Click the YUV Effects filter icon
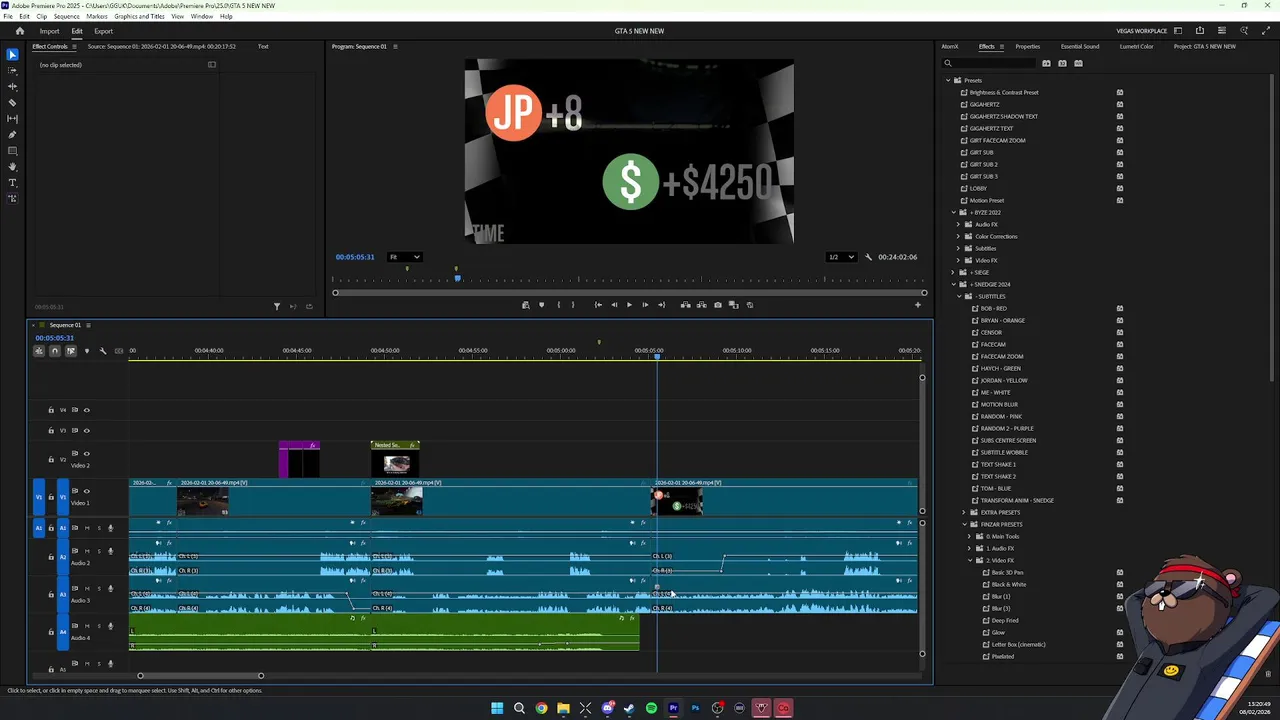1280x720 pixels. (1078, 63)
